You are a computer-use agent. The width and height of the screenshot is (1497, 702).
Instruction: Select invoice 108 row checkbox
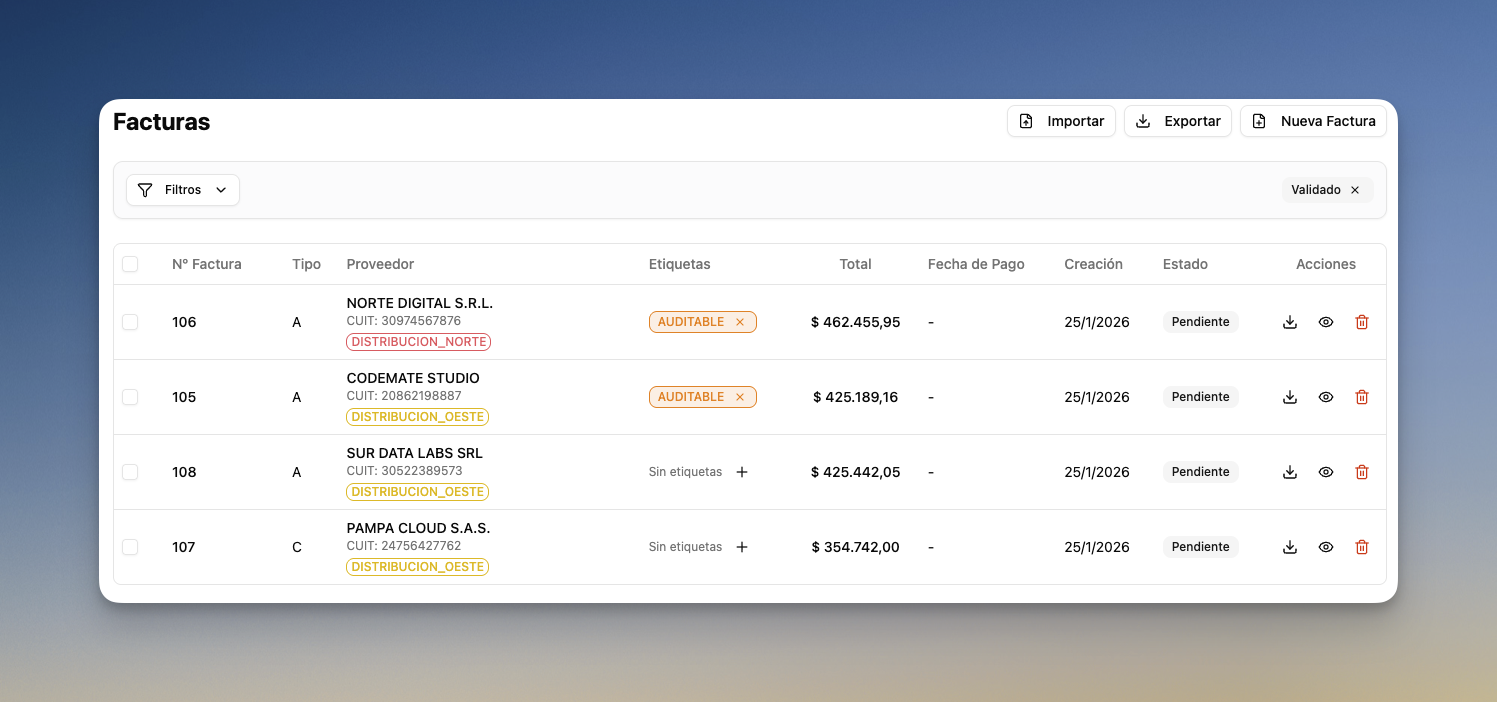(x=130, y=472)
